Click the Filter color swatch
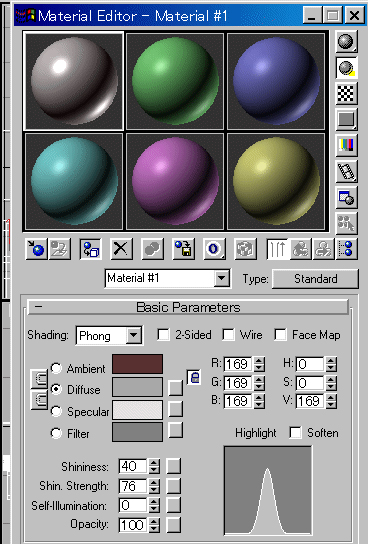Viewport: 368px width, 544px height. tap(137, 432)
